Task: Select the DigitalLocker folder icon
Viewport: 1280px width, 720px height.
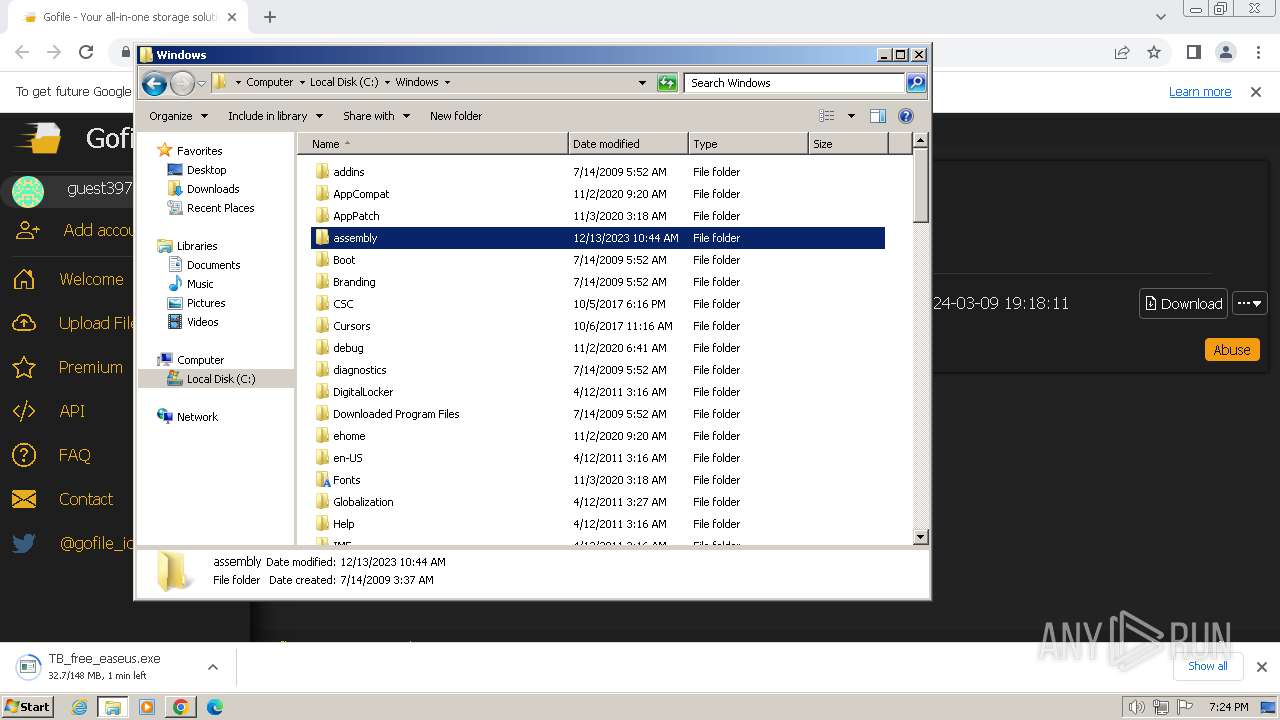Action: tap(322, 392)
